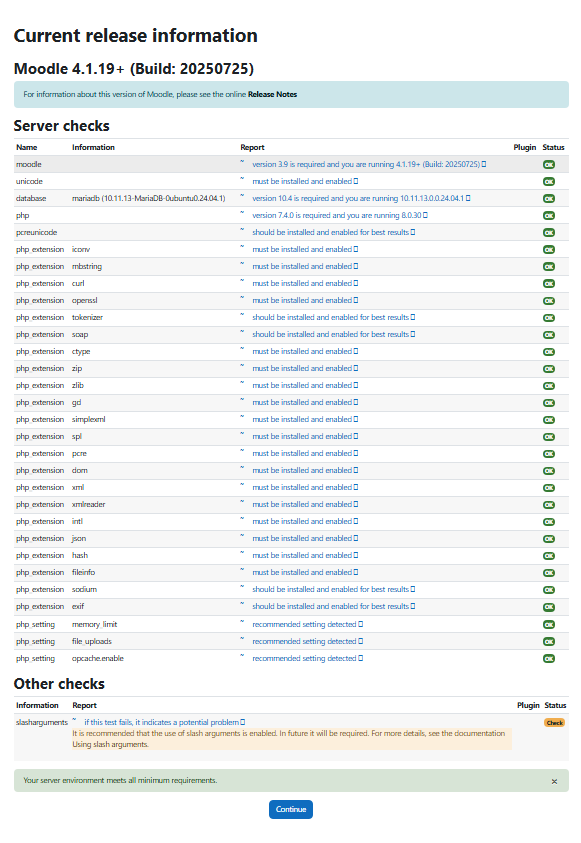Click the OK status badge for database

click(x=549, y=199)
